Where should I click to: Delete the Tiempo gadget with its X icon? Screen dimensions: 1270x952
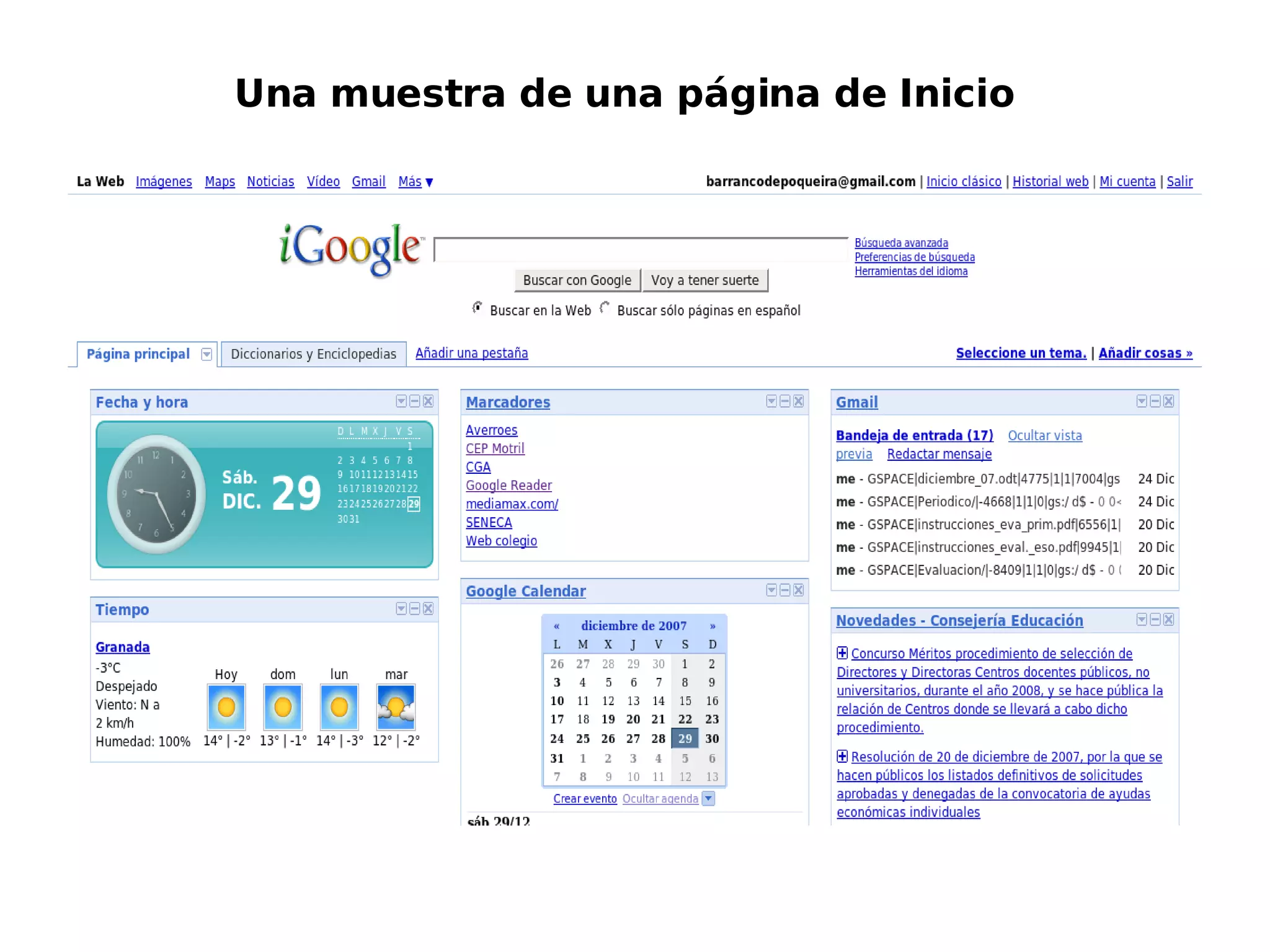428,608
